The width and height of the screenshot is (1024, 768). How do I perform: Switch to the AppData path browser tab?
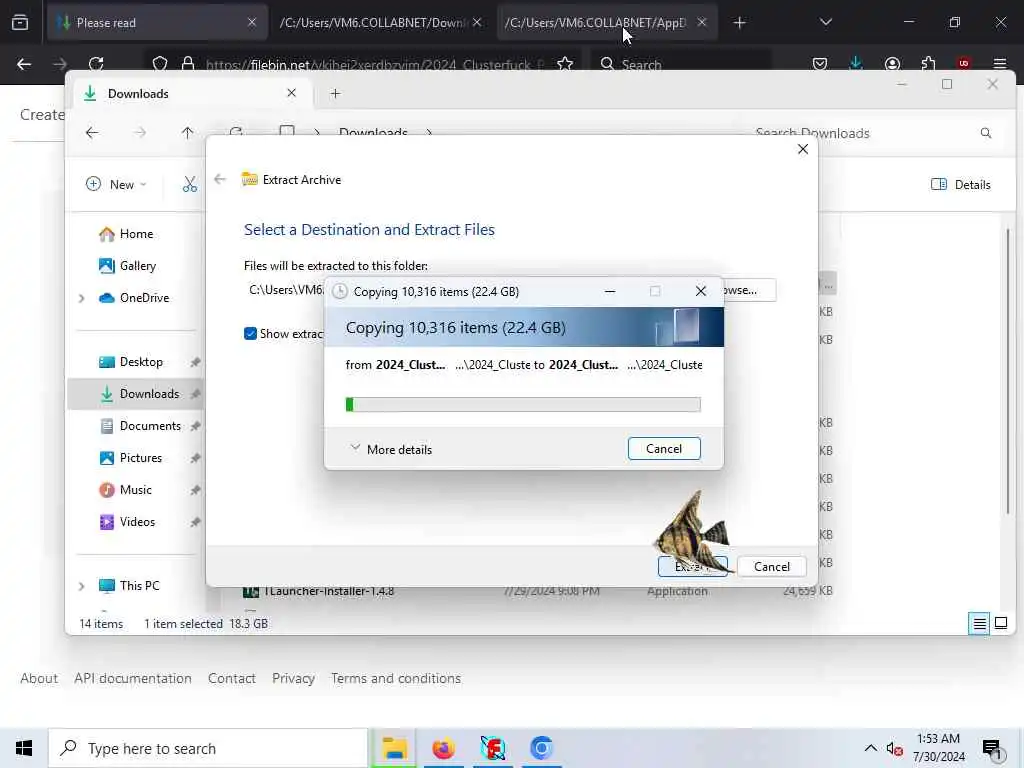pyautogui.click(x=607, y=22)
